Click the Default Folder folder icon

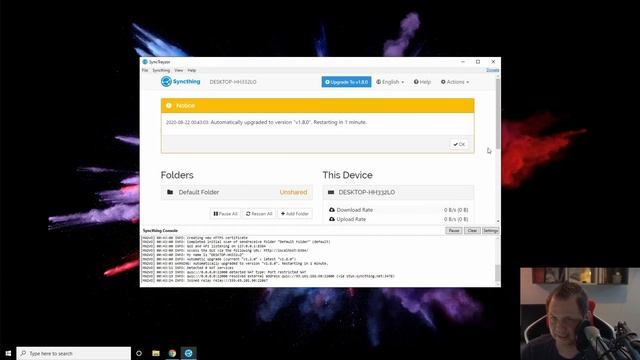(x=170, y=192)
